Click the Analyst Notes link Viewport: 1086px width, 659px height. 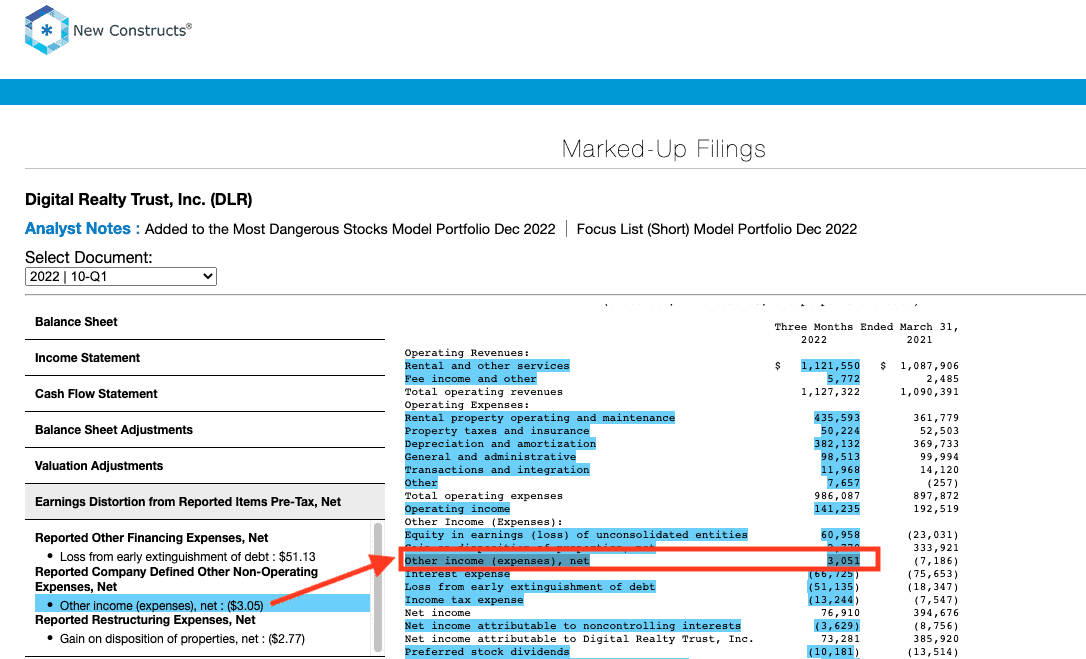[x=82, y=229]
